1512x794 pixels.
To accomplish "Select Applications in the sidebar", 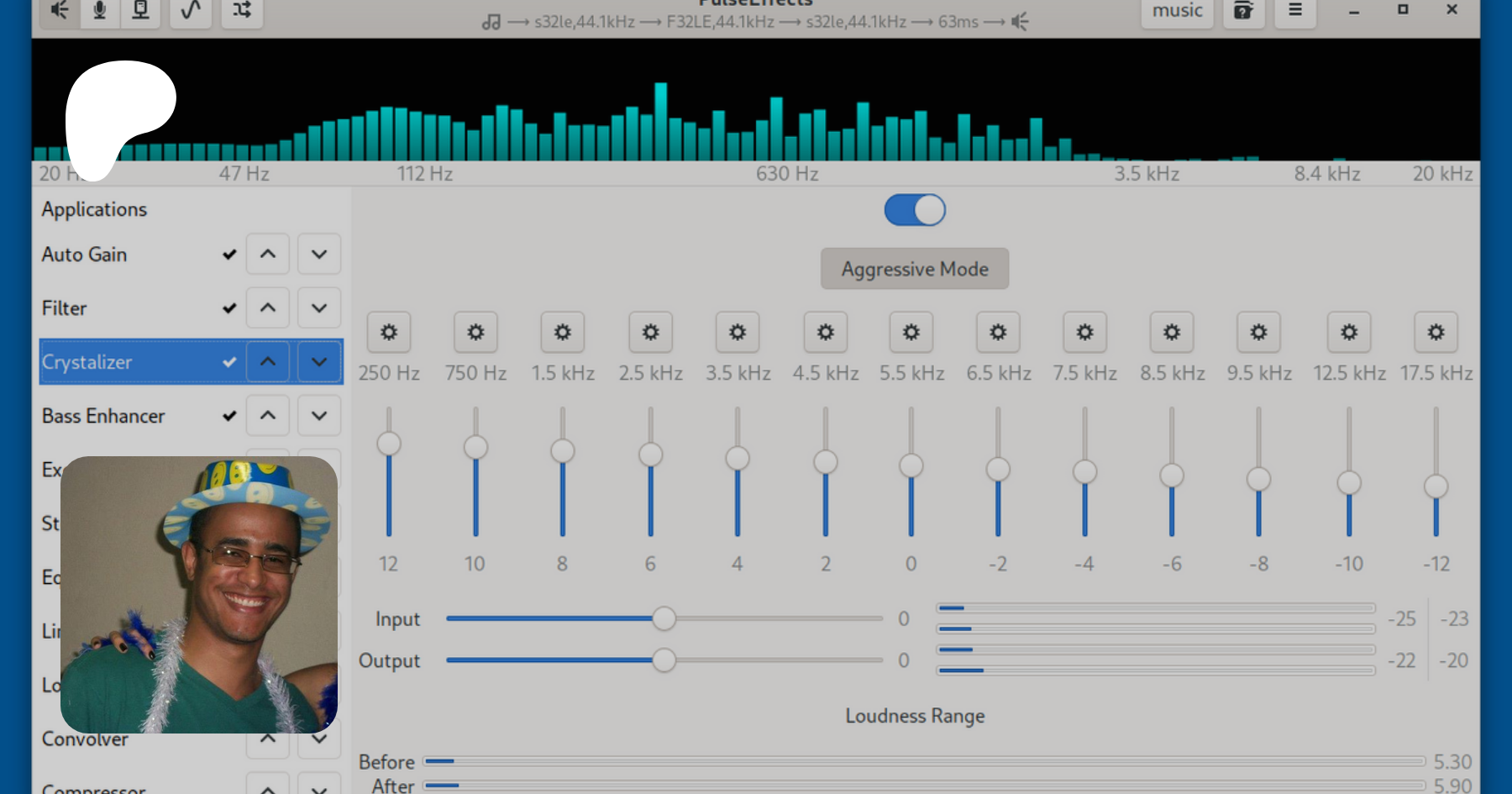I will (x=94, y=209).
